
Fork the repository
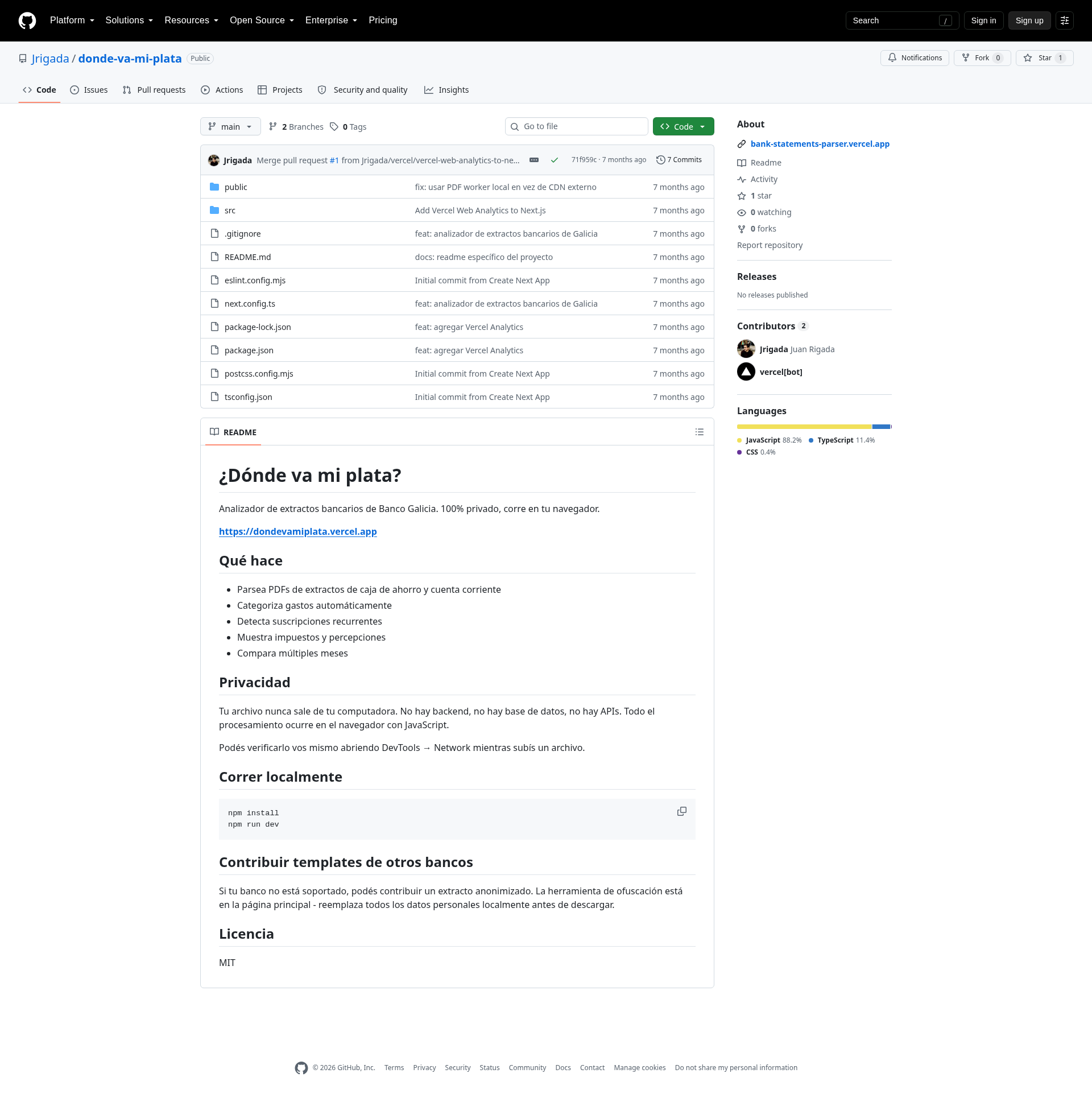coord(982,58)
